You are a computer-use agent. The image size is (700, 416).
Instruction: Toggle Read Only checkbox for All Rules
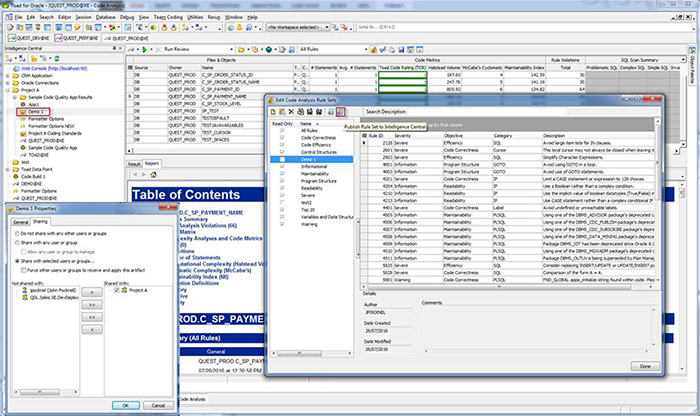click(282, 130)
